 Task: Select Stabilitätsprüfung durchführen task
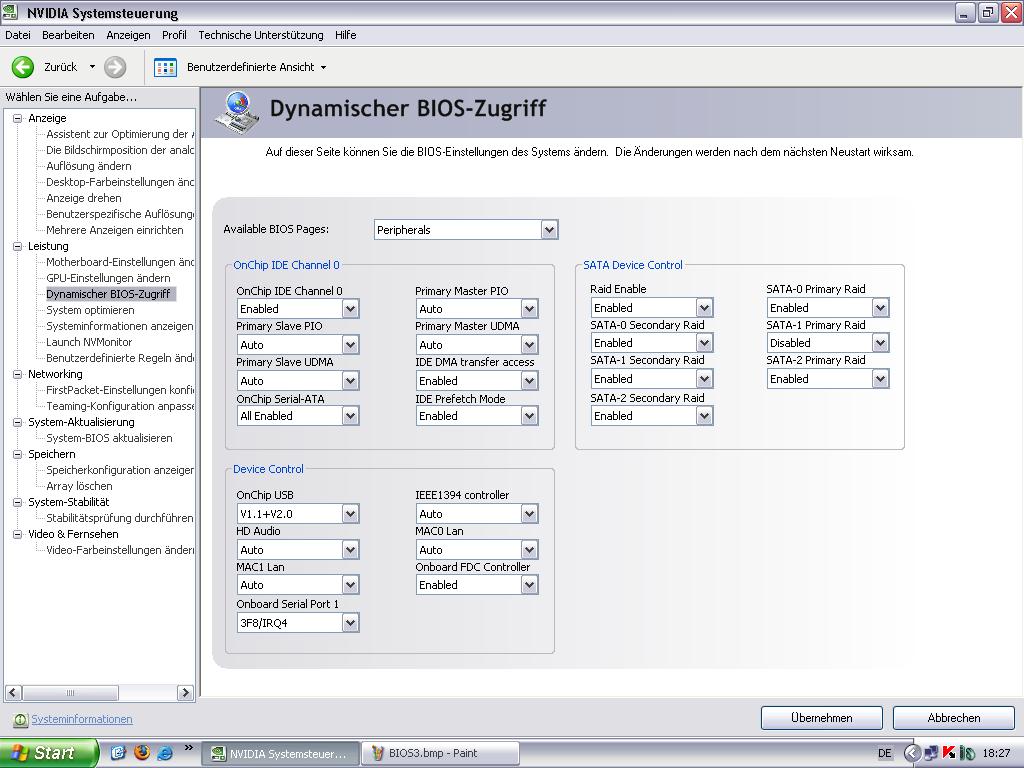point(120,518)
